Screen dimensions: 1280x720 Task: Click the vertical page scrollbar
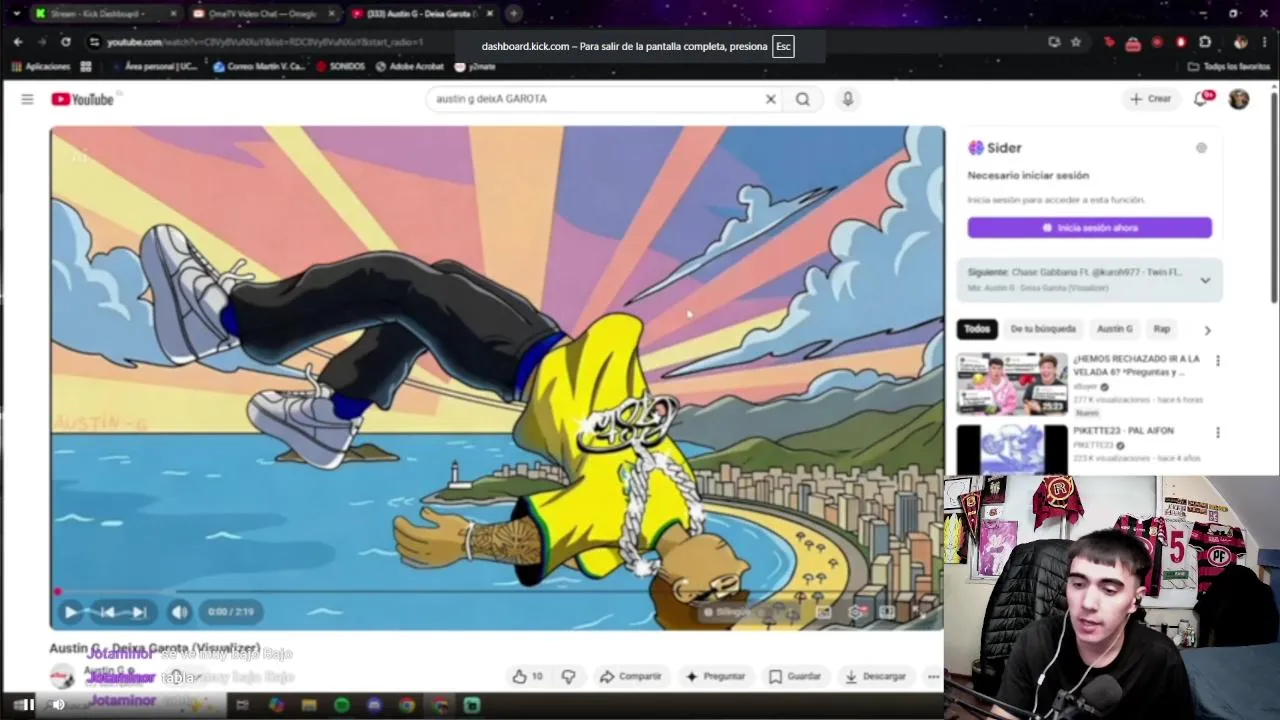click(1273, 200)
